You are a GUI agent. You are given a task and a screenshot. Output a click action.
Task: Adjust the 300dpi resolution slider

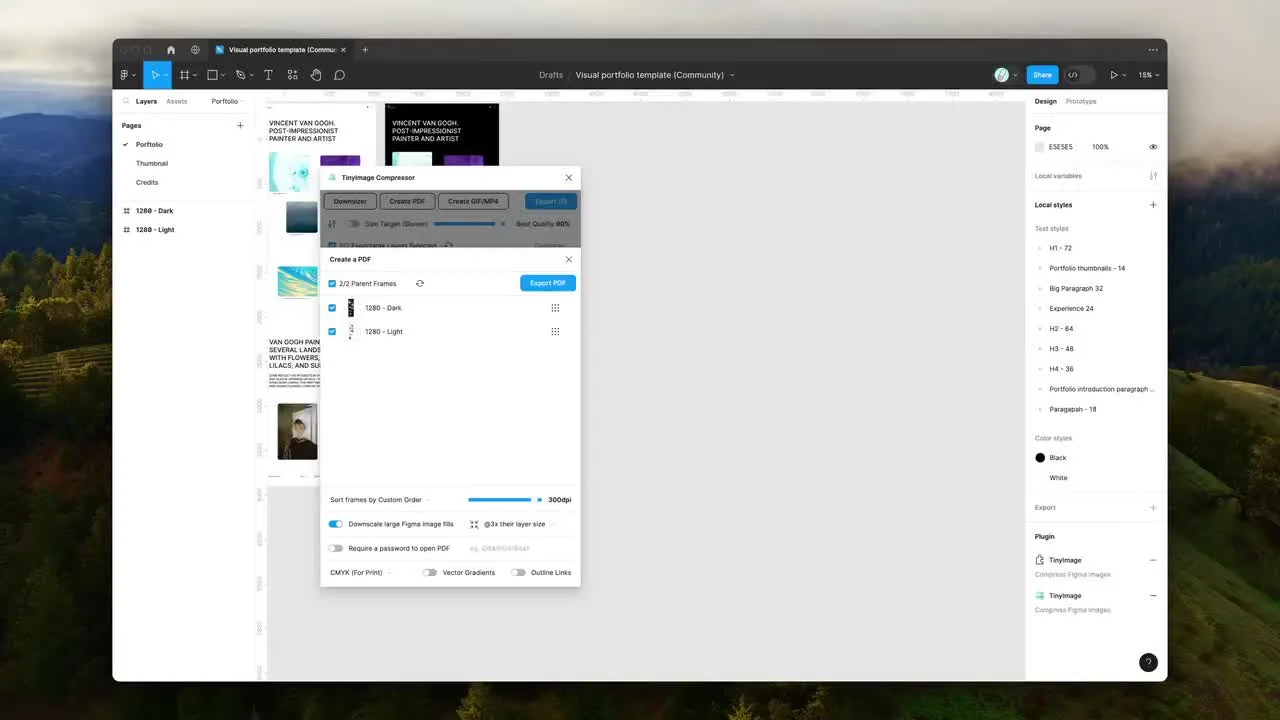[539, 500]
